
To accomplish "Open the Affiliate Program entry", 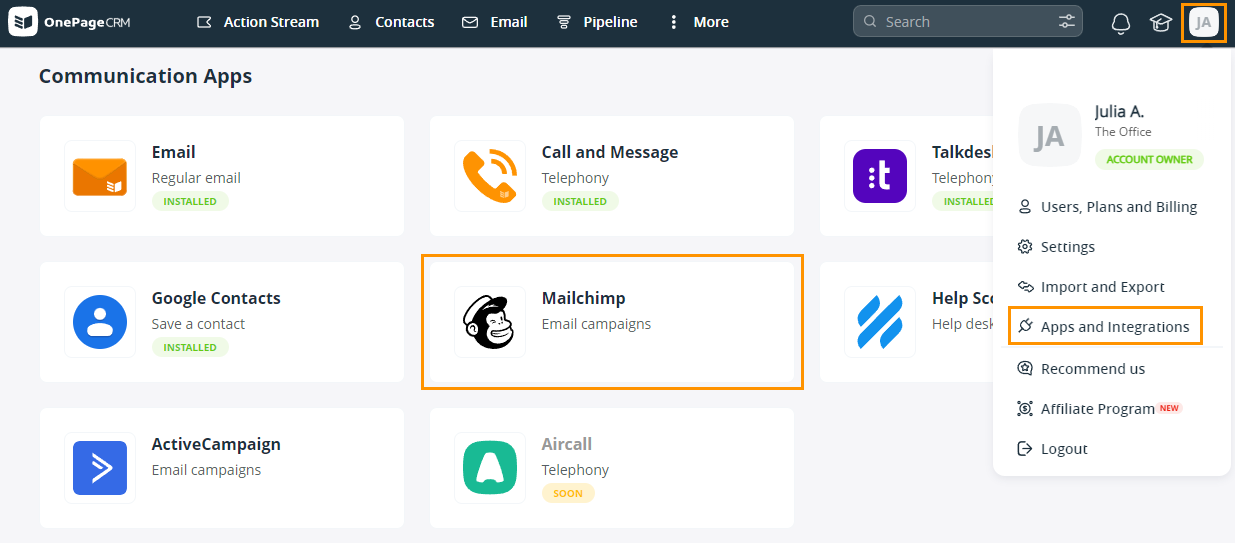I will click(x=1098, y=409).
